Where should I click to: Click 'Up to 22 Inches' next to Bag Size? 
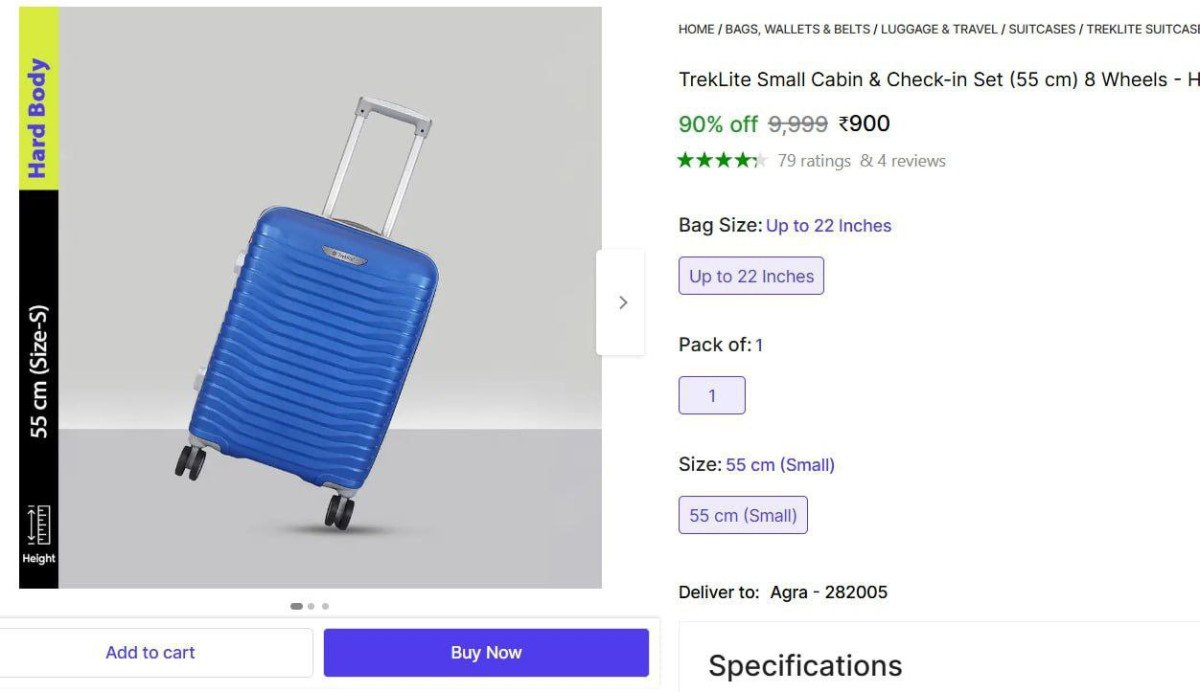pos(829,225)
